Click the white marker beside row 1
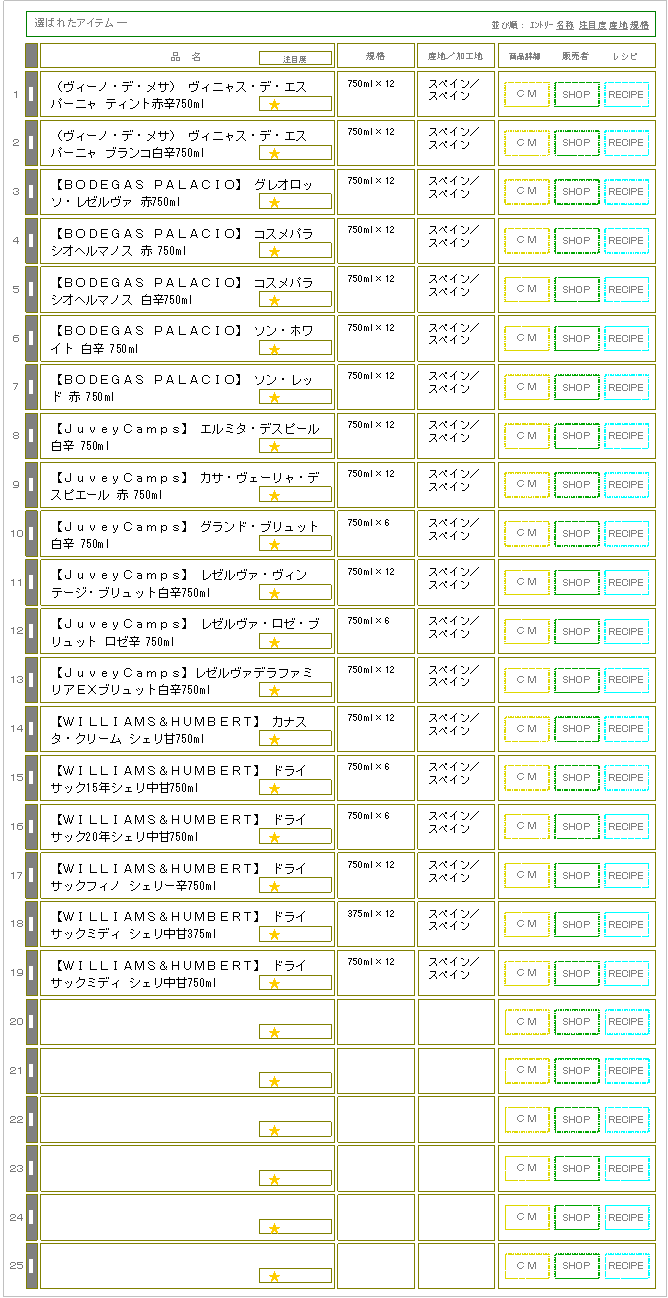The width and height of the screenshot is (668, 1298). tap(31, 95)
